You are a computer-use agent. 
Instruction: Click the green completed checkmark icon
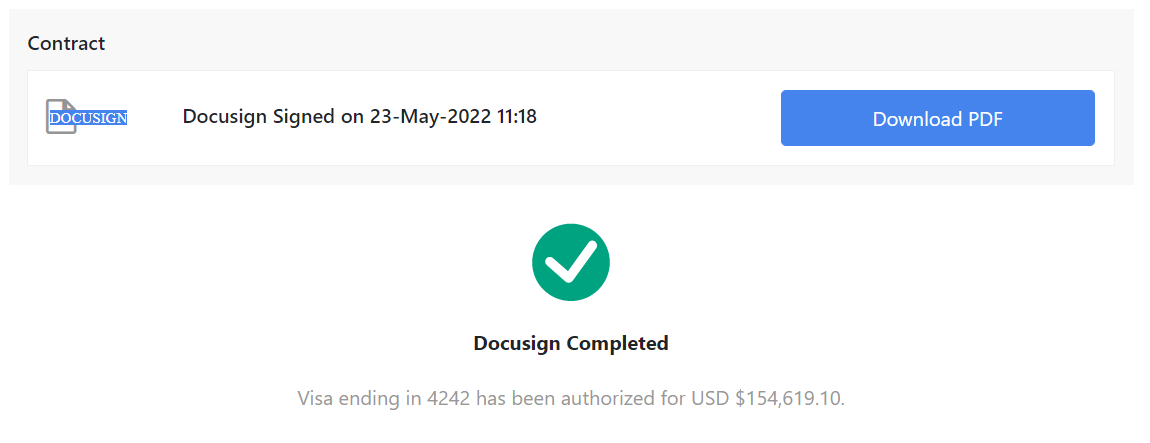tap(571, 262)
